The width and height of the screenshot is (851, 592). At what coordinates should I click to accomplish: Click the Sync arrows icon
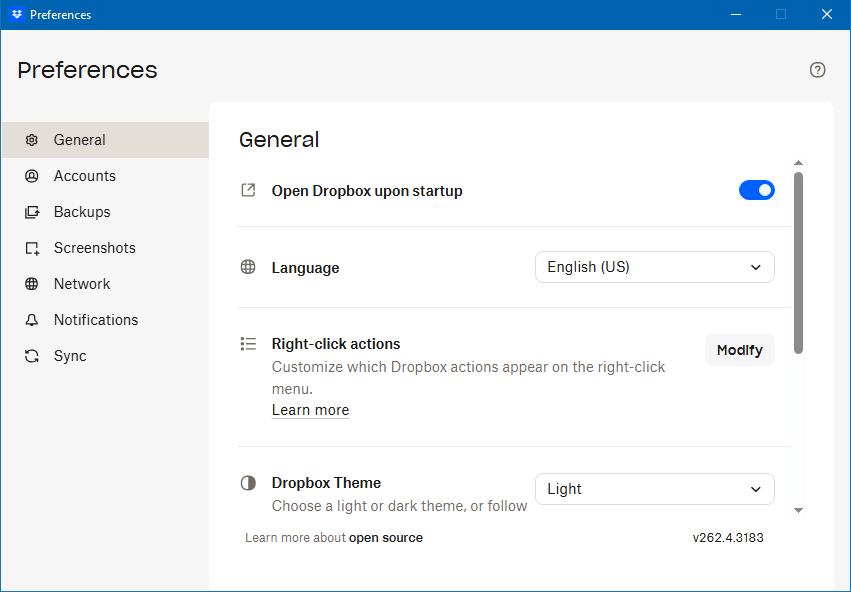click(31, 356)
